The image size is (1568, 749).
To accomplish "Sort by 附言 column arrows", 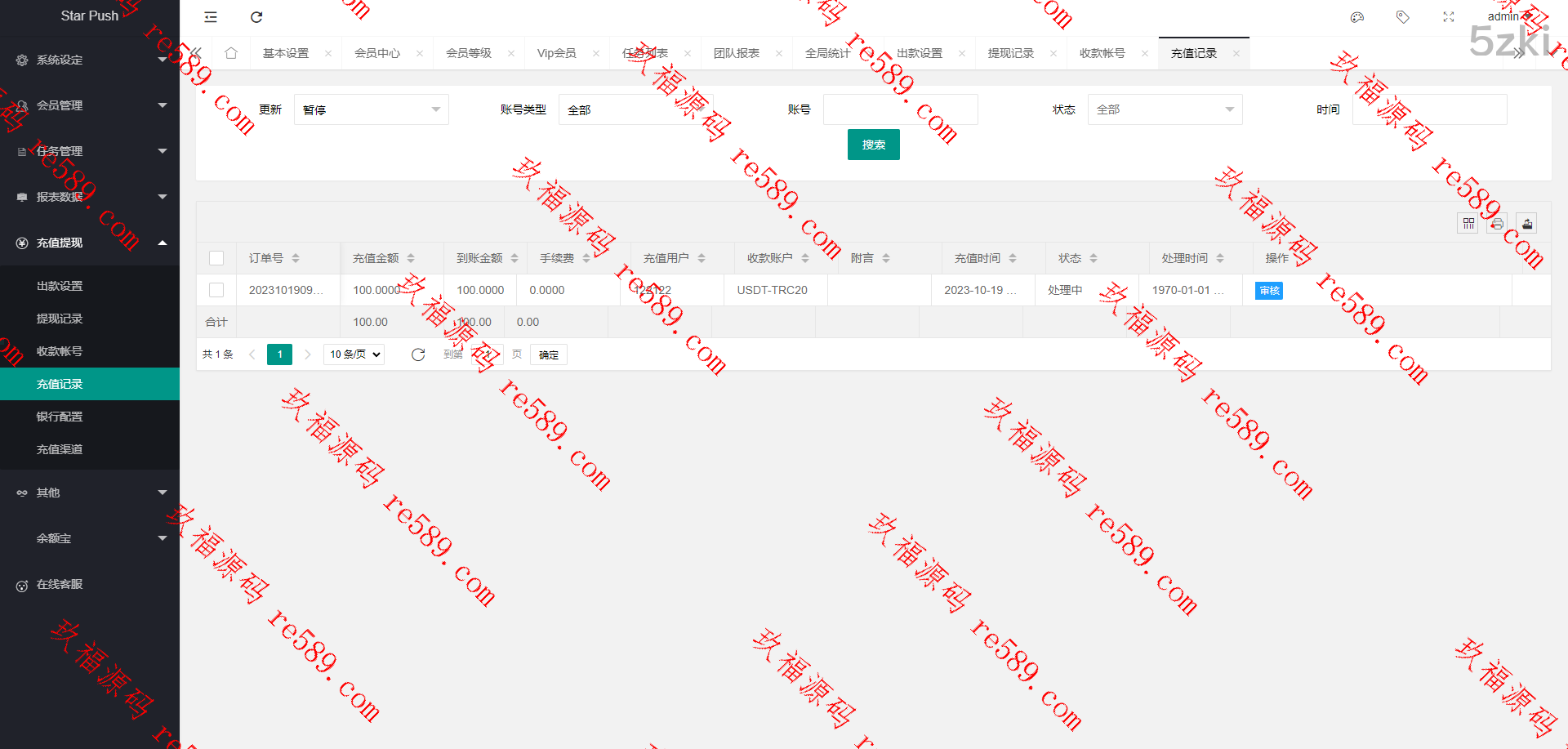I will 886,258.
